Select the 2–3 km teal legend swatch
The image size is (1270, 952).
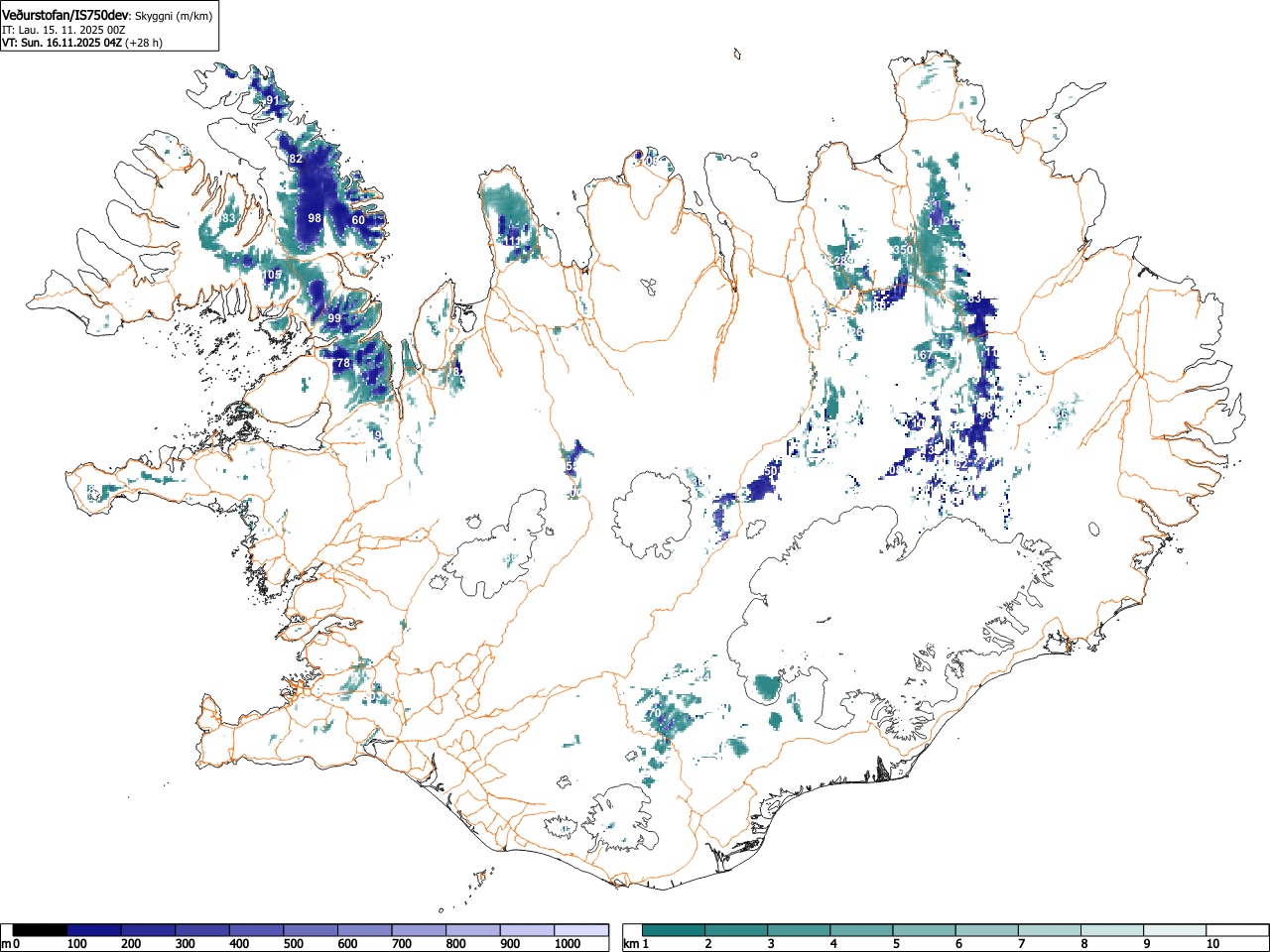(736, 930)
